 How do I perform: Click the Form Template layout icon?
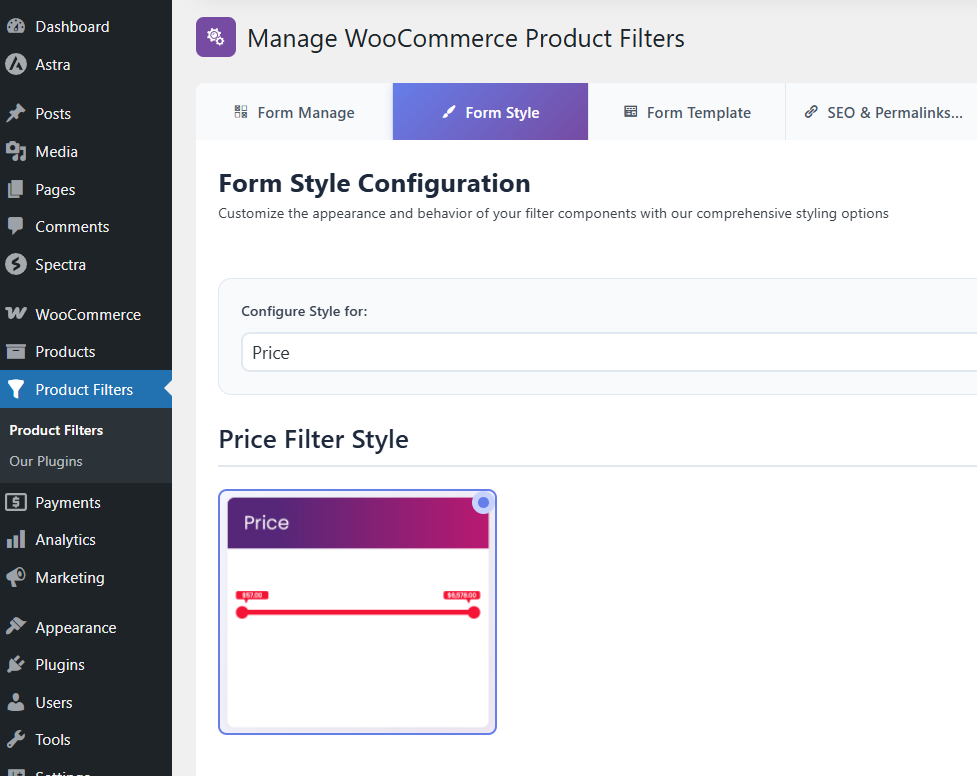pyautogui.click(x=631, y=112)
